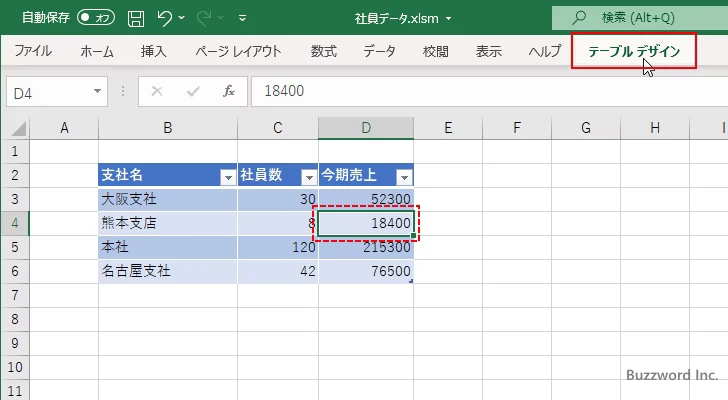The image size is (728, 400).
Task: Open the Redo history dropdown arrow
Action: [221, 18]
